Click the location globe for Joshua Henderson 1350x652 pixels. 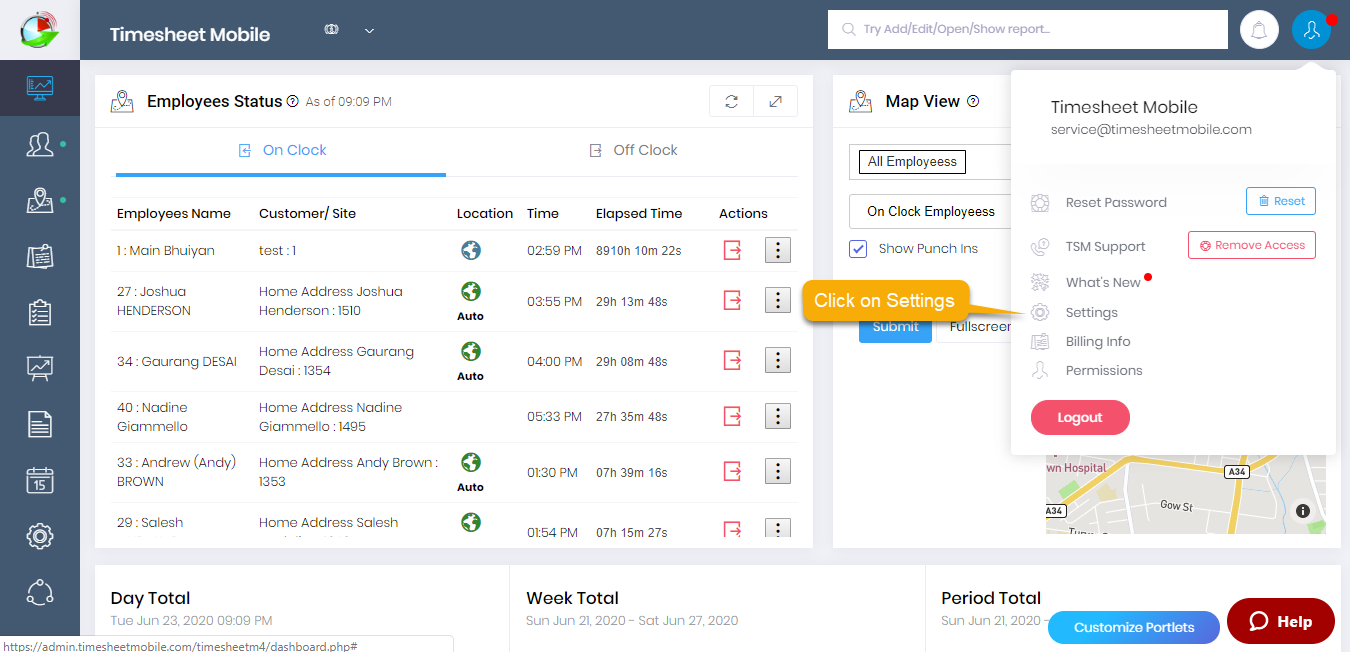click(471, 291)
